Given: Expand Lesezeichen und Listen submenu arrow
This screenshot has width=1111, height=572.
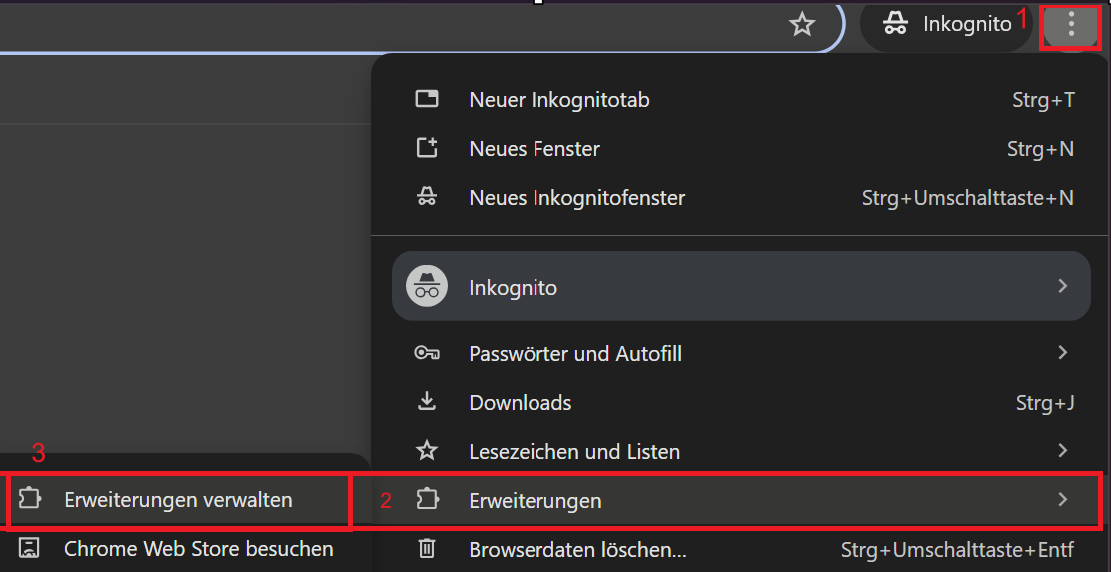Looking at the screenshot, I should tap(1062, 450).
